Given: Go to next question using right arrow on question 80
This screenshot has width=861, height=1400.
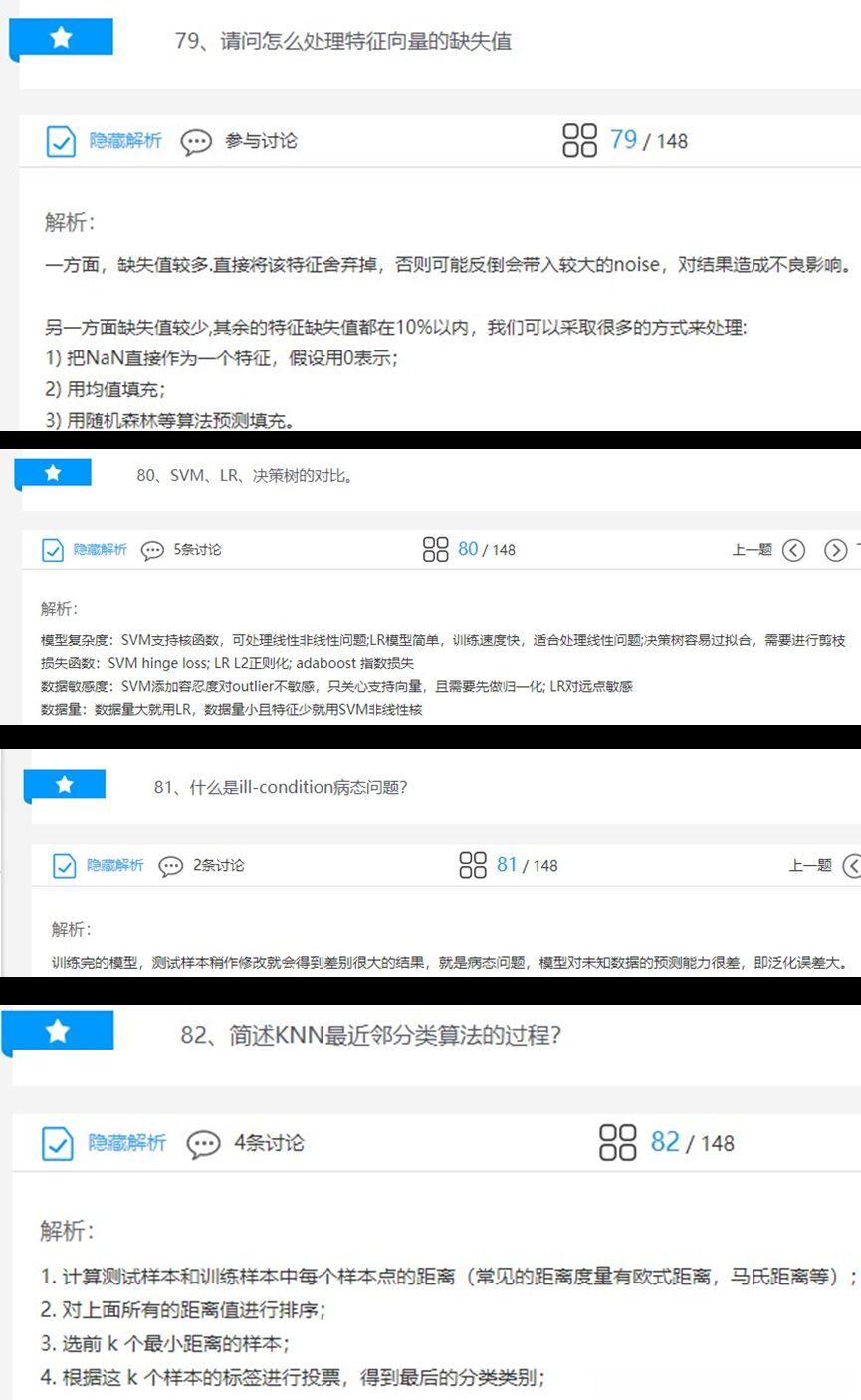Looking at the screenshot, I should pos(836,550).
